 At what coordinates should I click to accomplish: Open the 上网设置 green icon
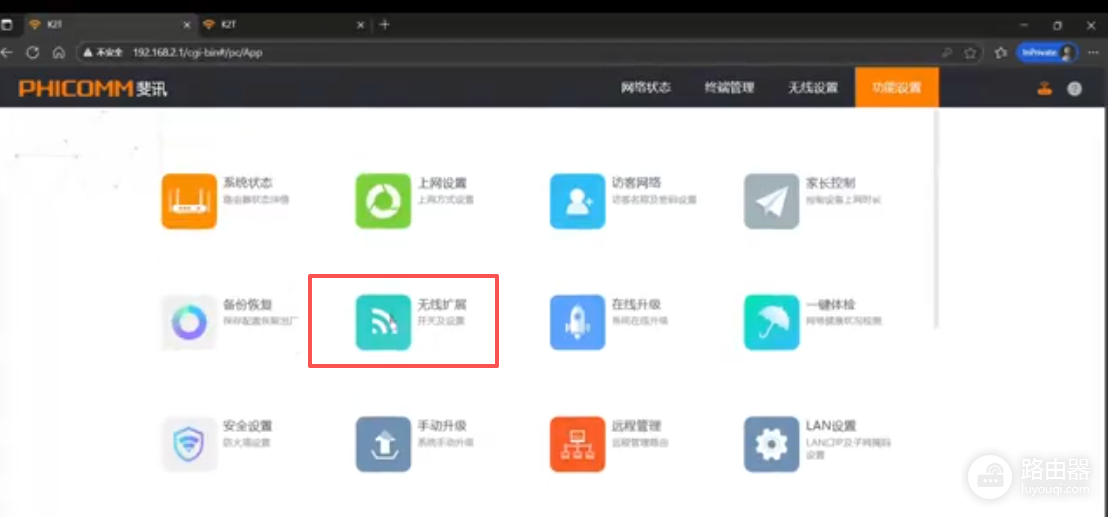(x=383, y=201)
